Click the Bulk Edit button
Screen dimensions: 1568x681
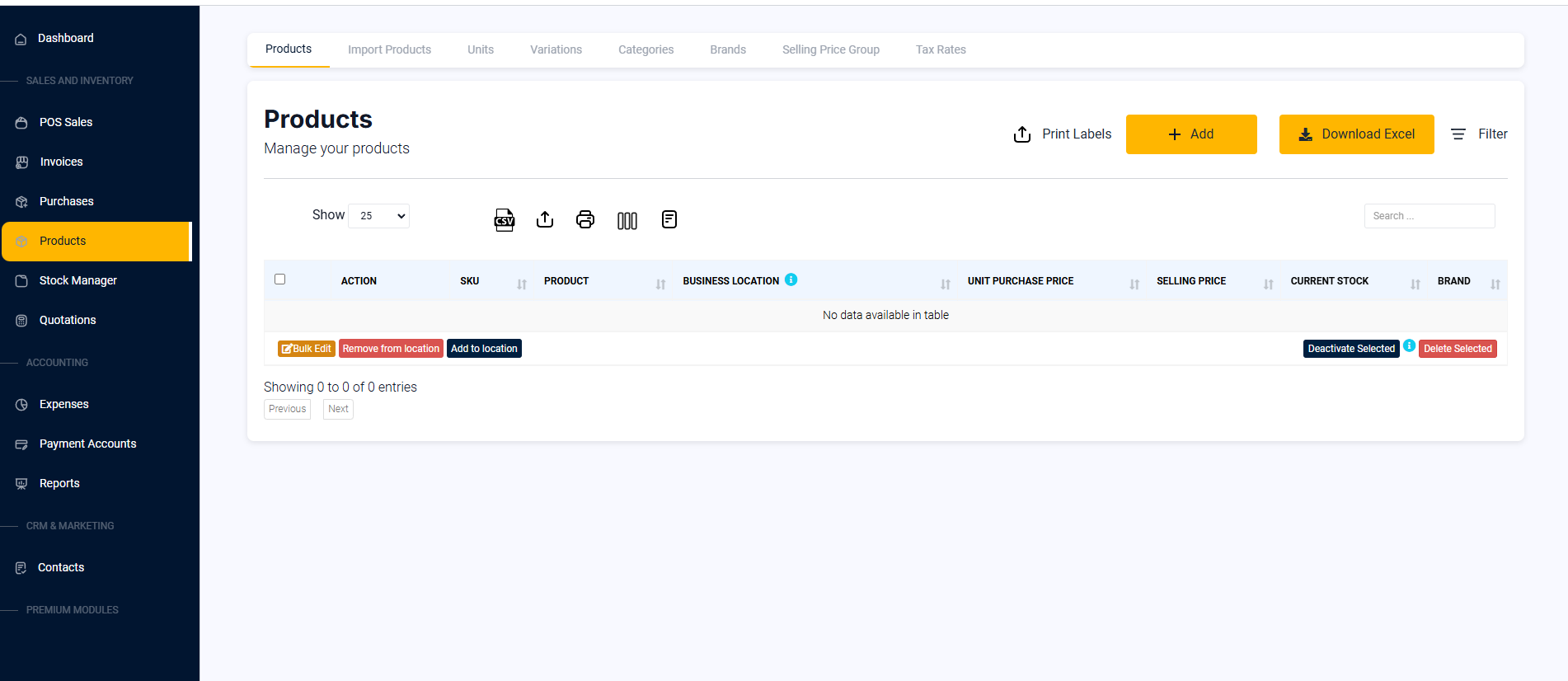(307, 349)
